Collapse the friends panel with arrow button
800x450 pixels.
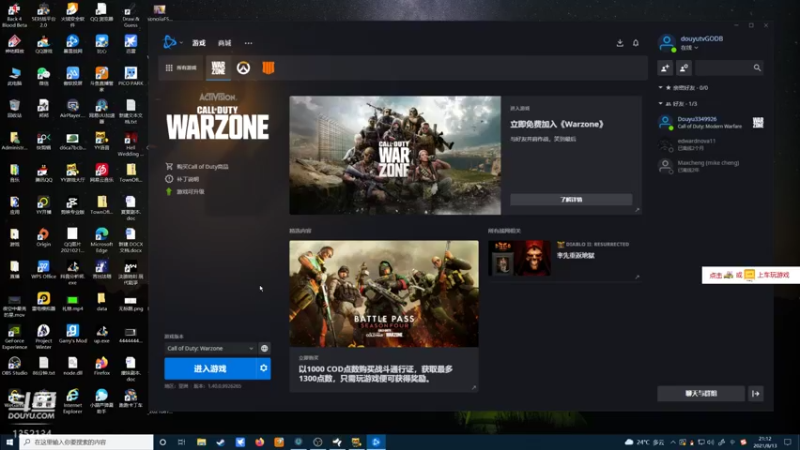pos(756,393)
